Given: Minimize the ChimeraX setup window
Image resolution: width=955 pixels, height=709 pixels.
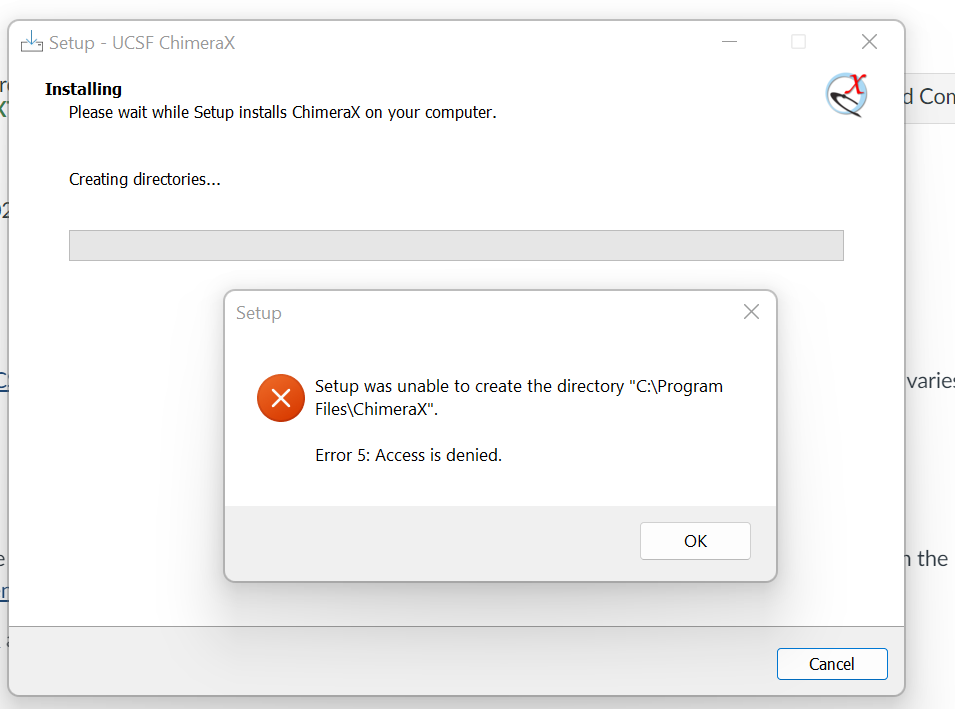Looking at the screenshot, I should click(x=729, y=42).
